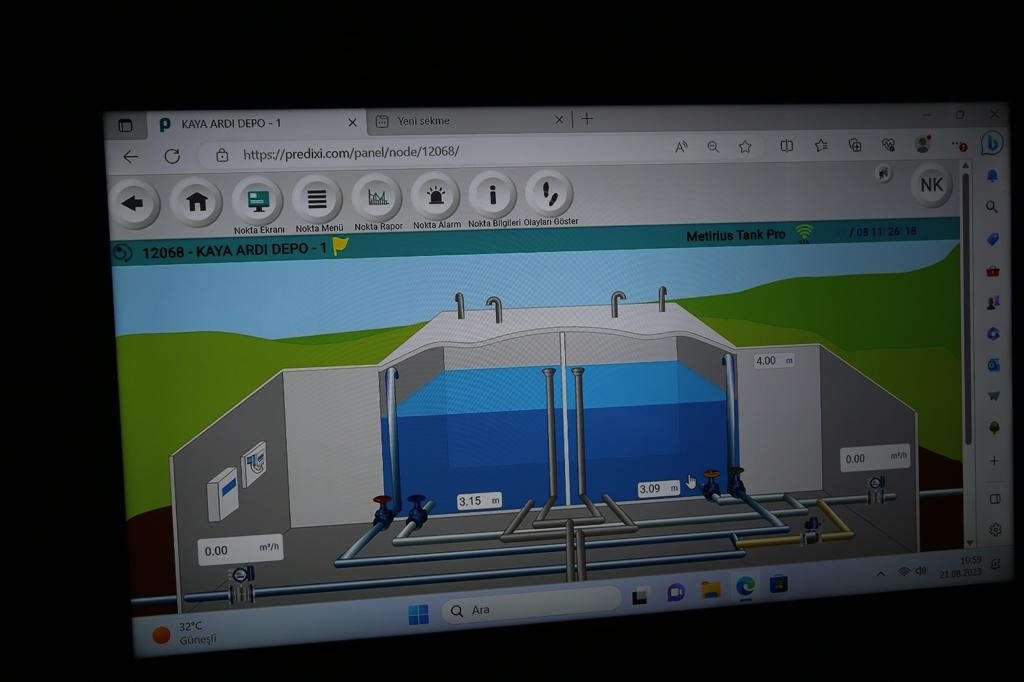Image resolution: width=1024 pixels, height=682 pixels.
Task: Open Nokta Rapor chart icon
Action: 377,197
